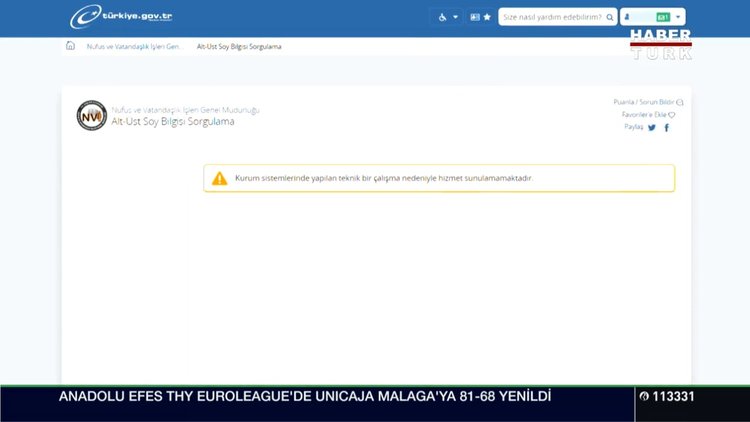The image size is (750, 422).
Task: Share the page on Twitter
Action: pyautogui.click(x=651, y=127)
